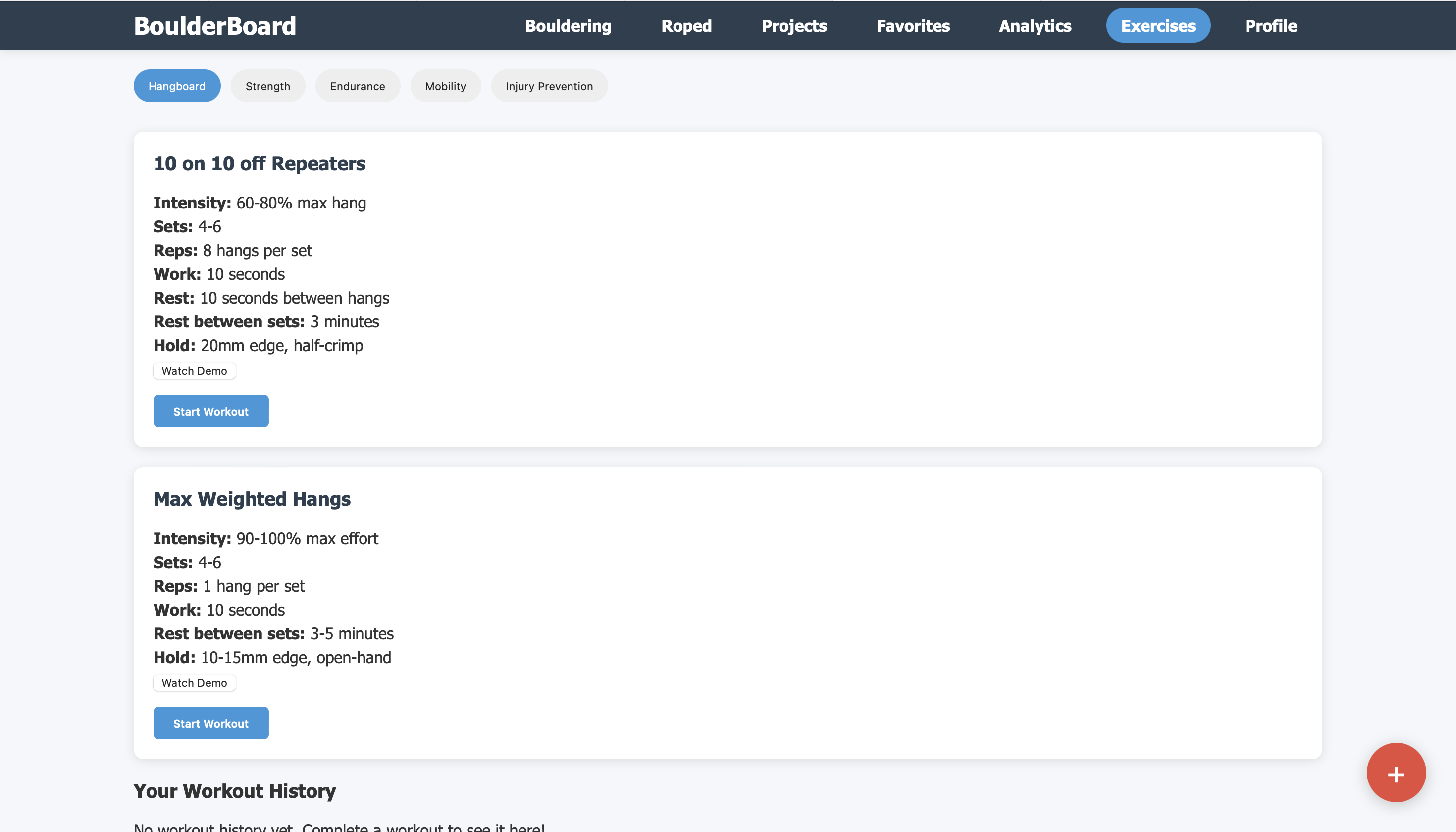Open the Profile page
Screen dimensions: 1456x832
click(x=1270, y=26)
